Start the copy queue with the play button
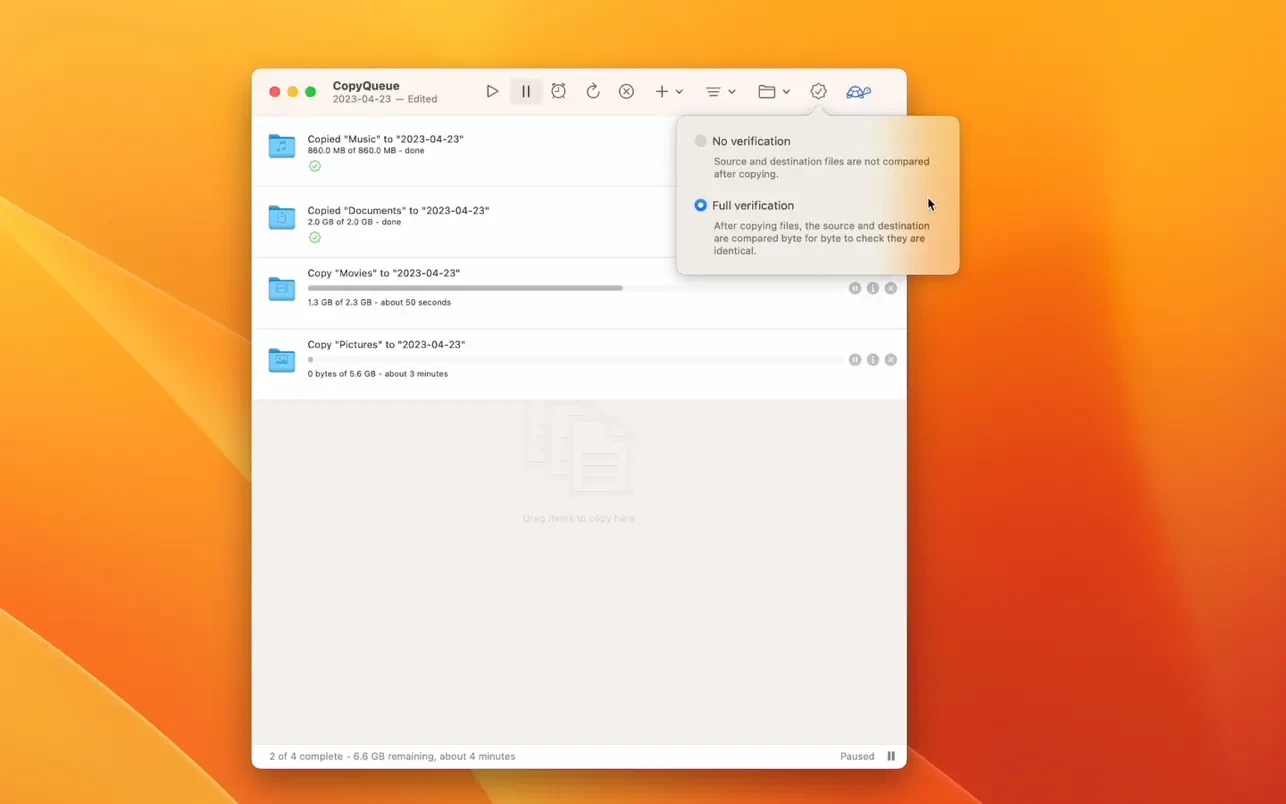 click(x=492, y=91)
